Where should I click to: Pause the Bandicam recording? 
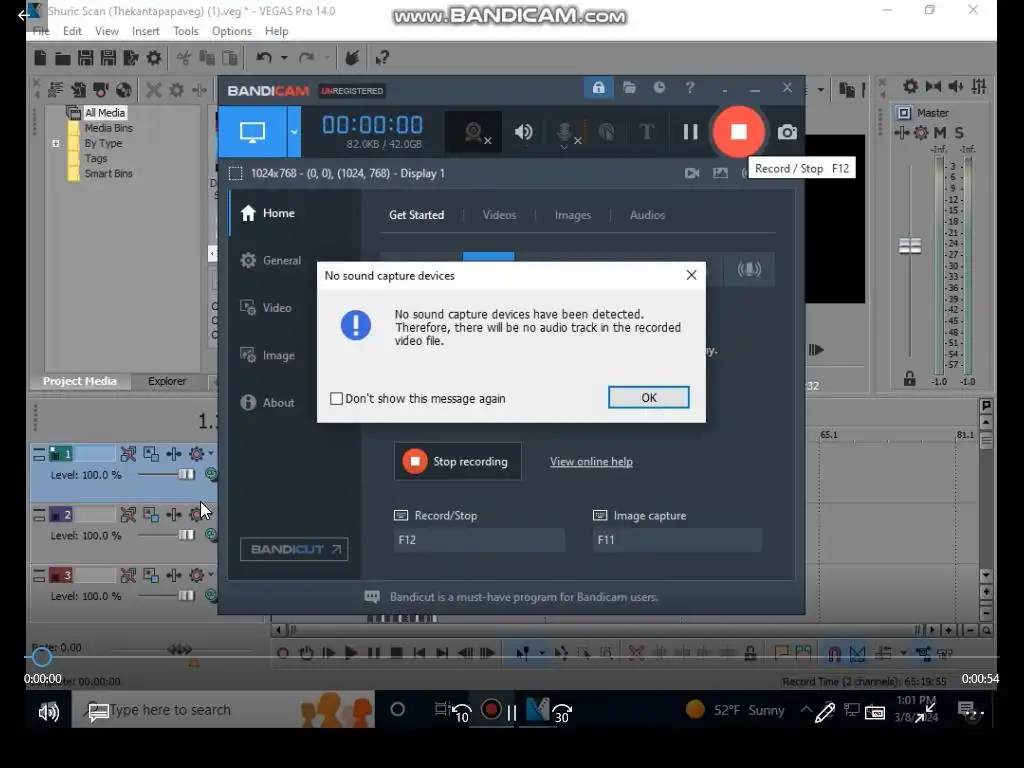[690, 132]
